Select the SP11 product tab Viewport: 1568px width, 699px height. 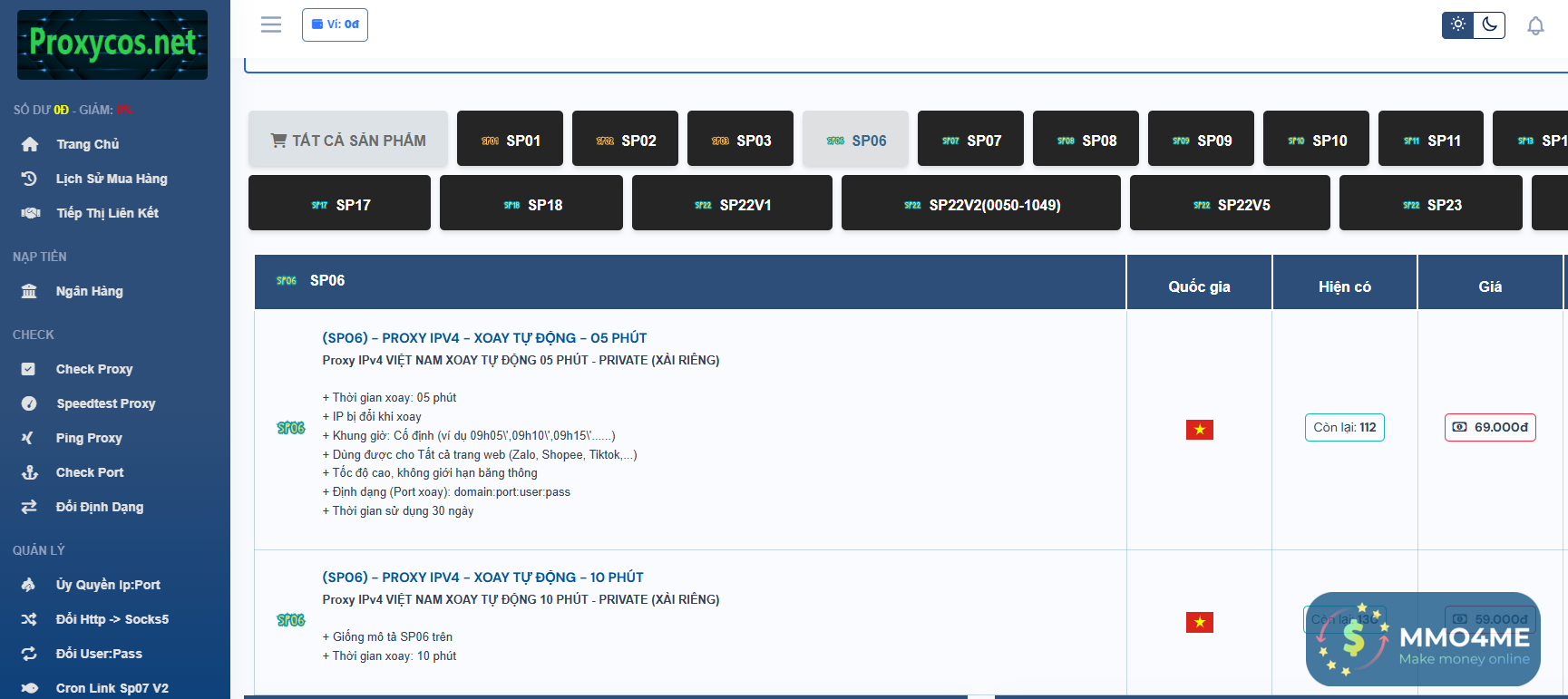point(1431,139)
